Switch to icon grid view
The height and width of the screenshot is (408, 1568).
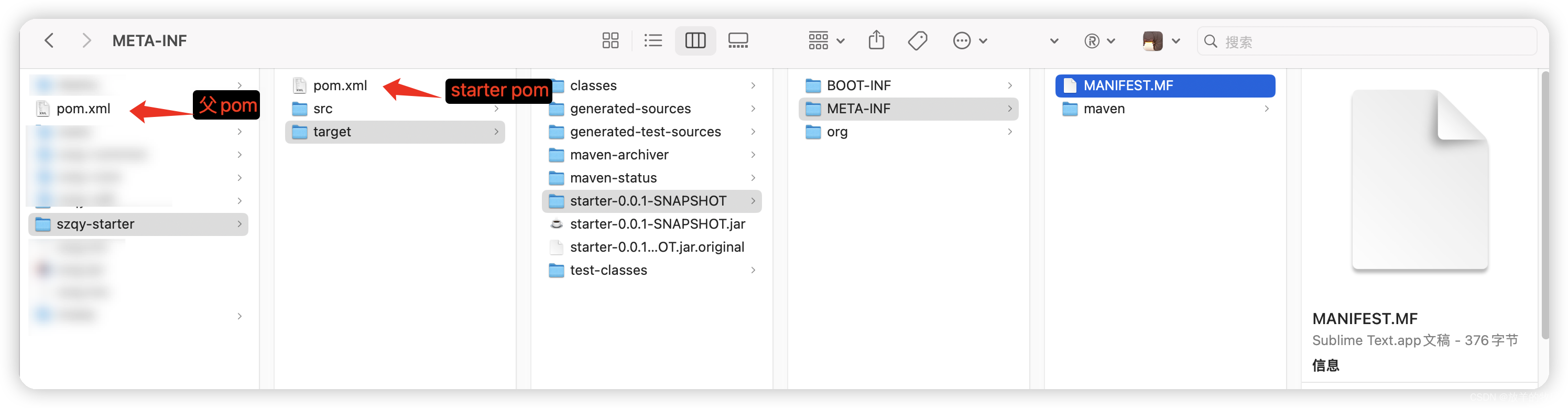click(x=610, y=41)
